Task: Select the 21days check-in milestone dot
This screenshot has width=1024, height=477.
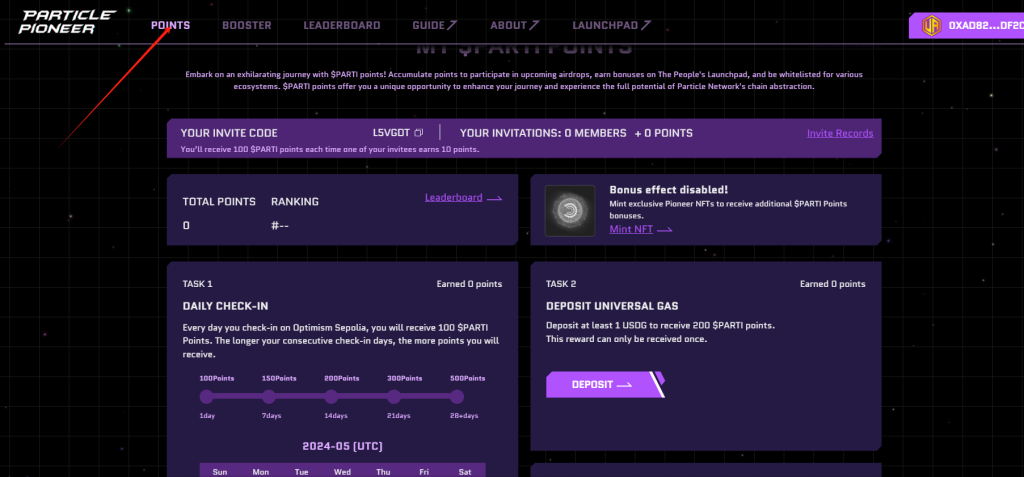Action: pyautogui.click(x=394, y=397)
